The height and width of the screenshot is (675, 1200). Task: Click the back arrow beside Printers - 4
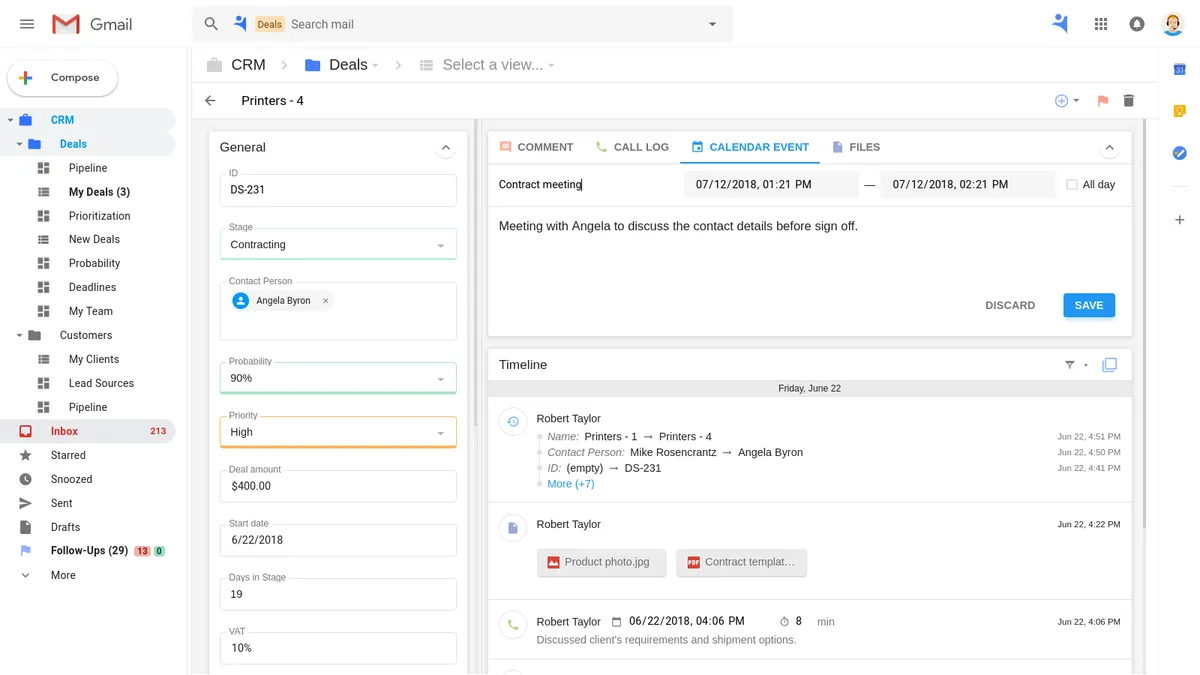click(x=210, y=101)
